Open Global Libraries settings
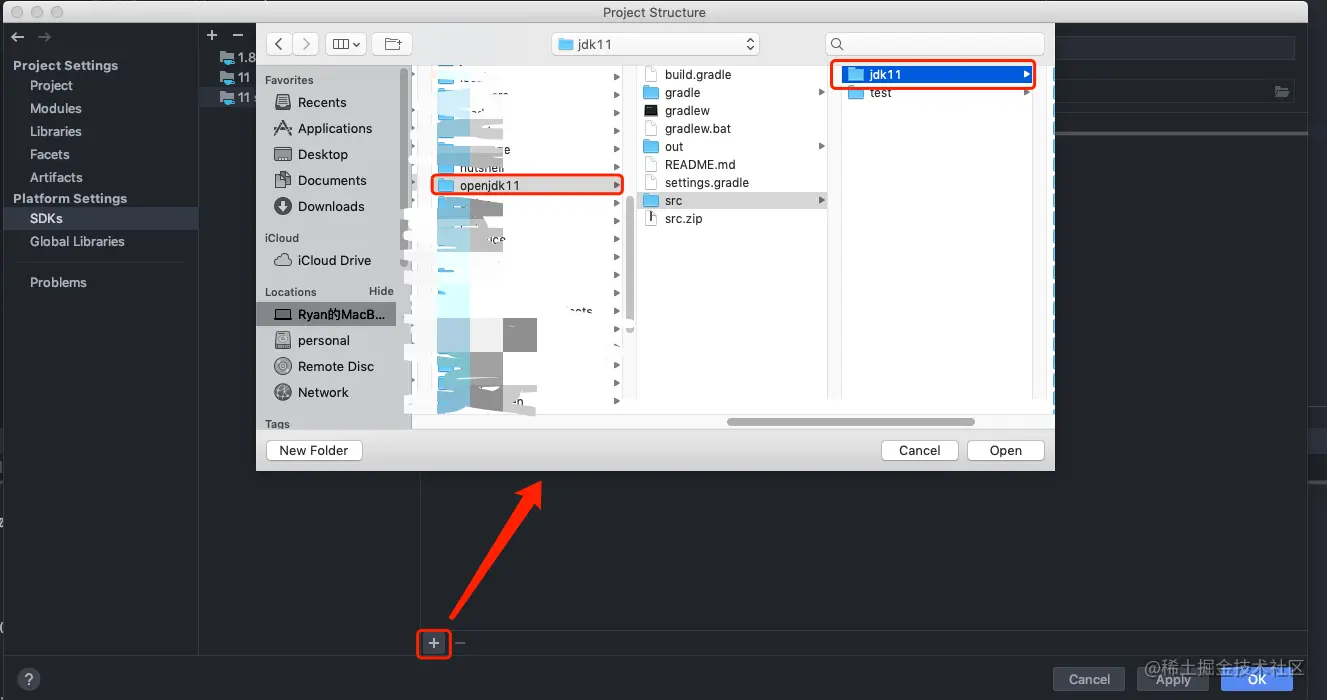This screenshot has width=1327, height=700. (x=77, y=241)
